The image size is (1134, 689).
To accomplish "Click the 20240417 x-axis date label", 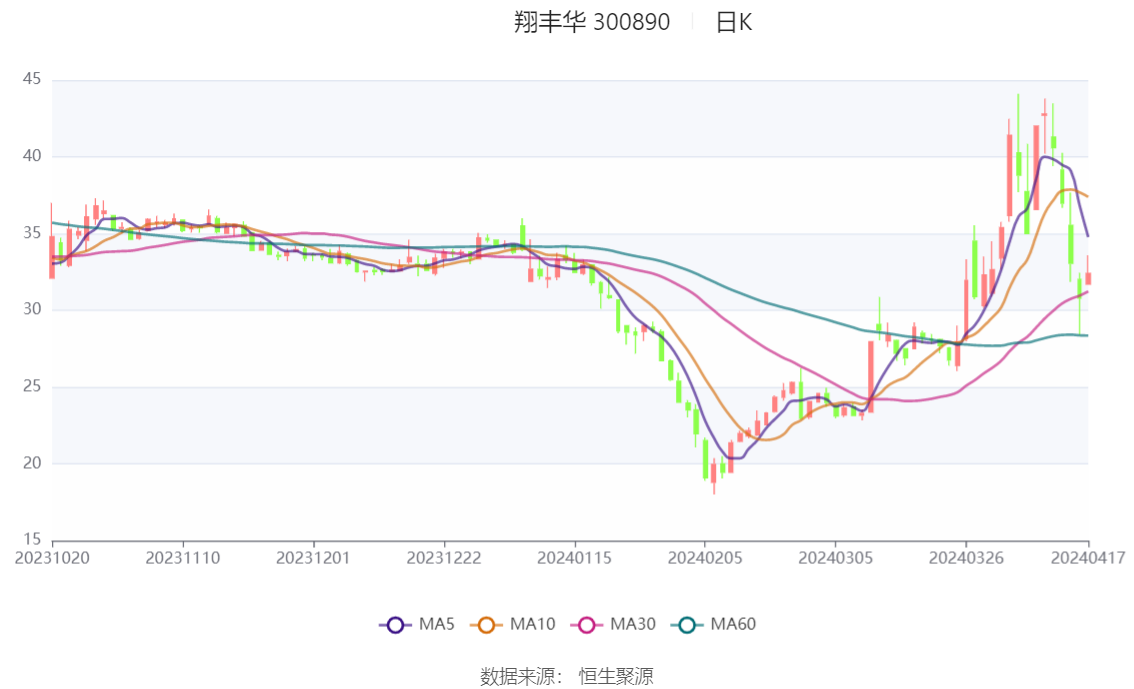I will [1088, 558].
